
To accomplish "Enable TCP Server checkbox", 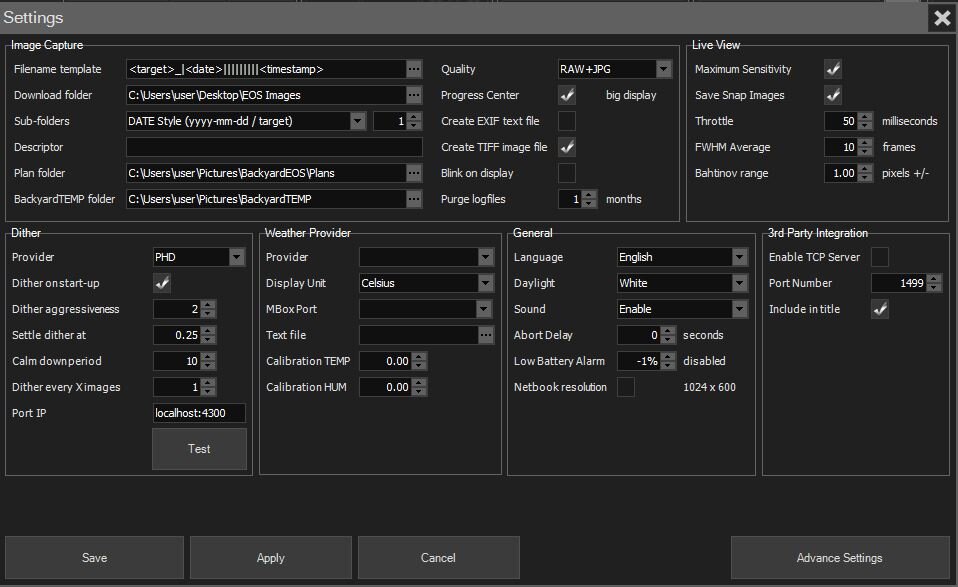I will point(880,257).
